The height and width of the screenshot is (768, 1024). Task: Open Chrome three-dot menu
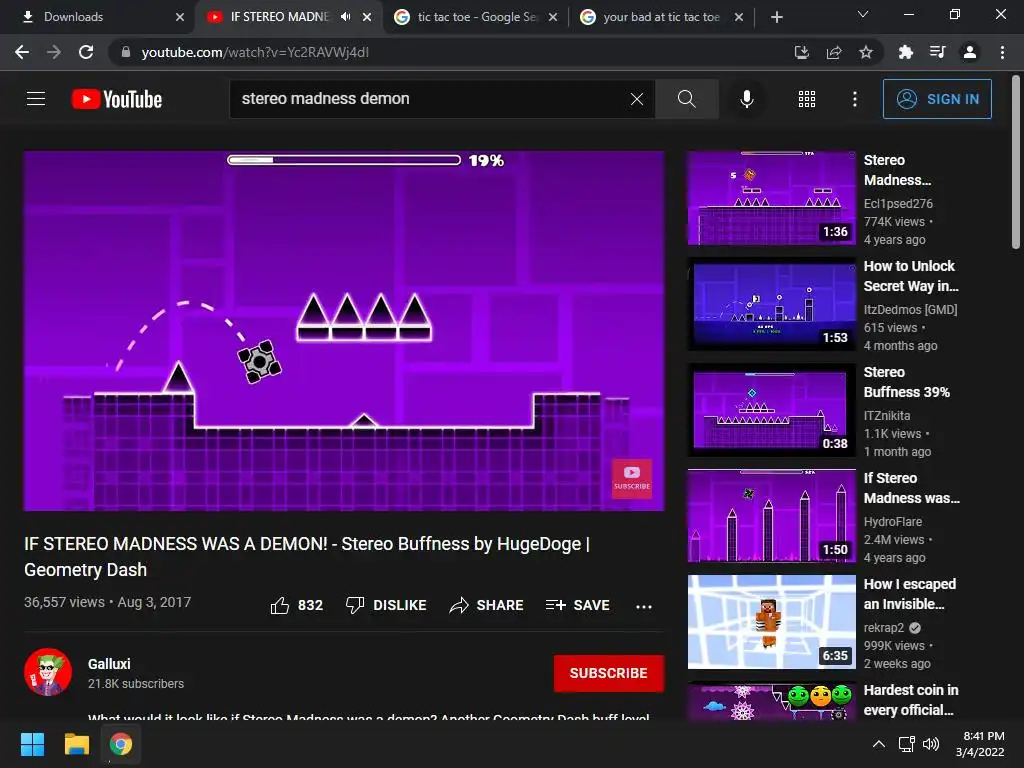(x=1002, y=52)
